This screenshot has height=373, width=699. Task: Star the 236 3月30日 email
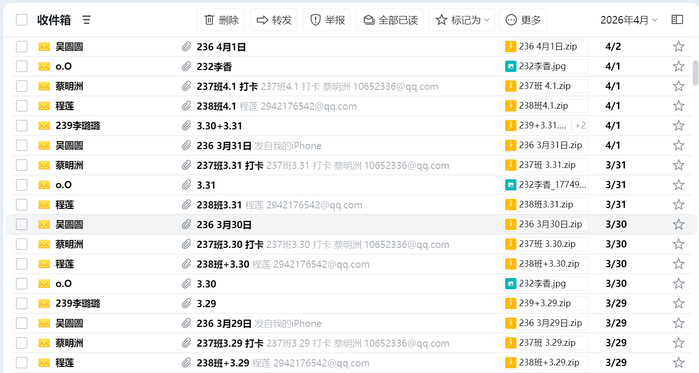click(678, 224)
